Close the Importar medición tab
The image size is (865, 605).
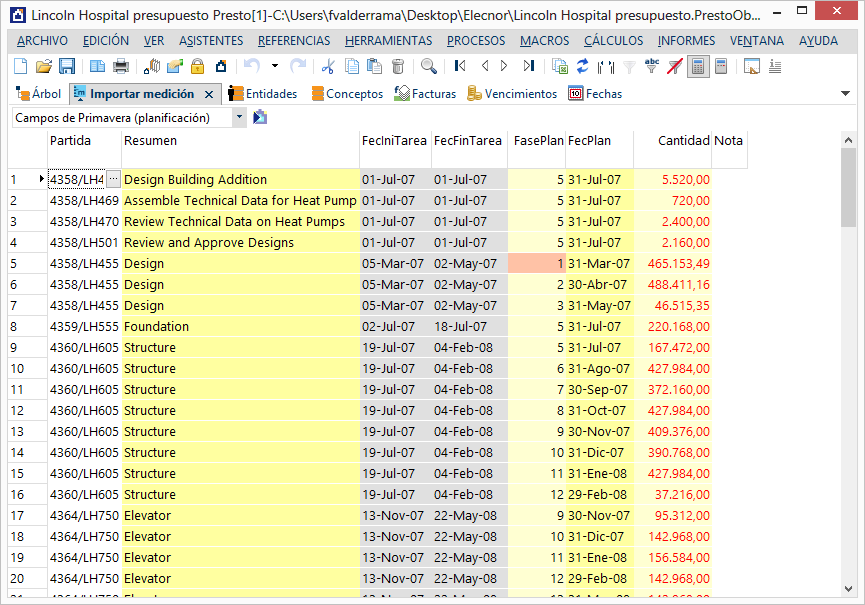tap(209, 94)
